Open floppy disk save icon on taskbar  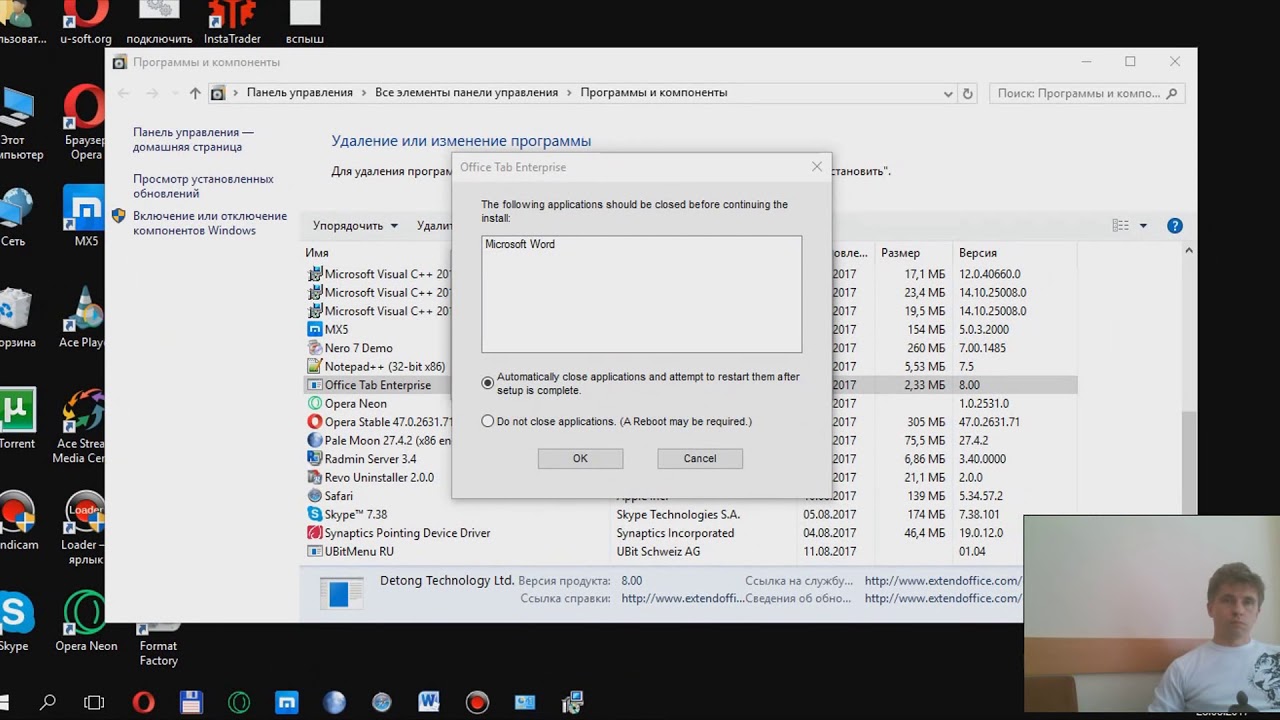190,702
